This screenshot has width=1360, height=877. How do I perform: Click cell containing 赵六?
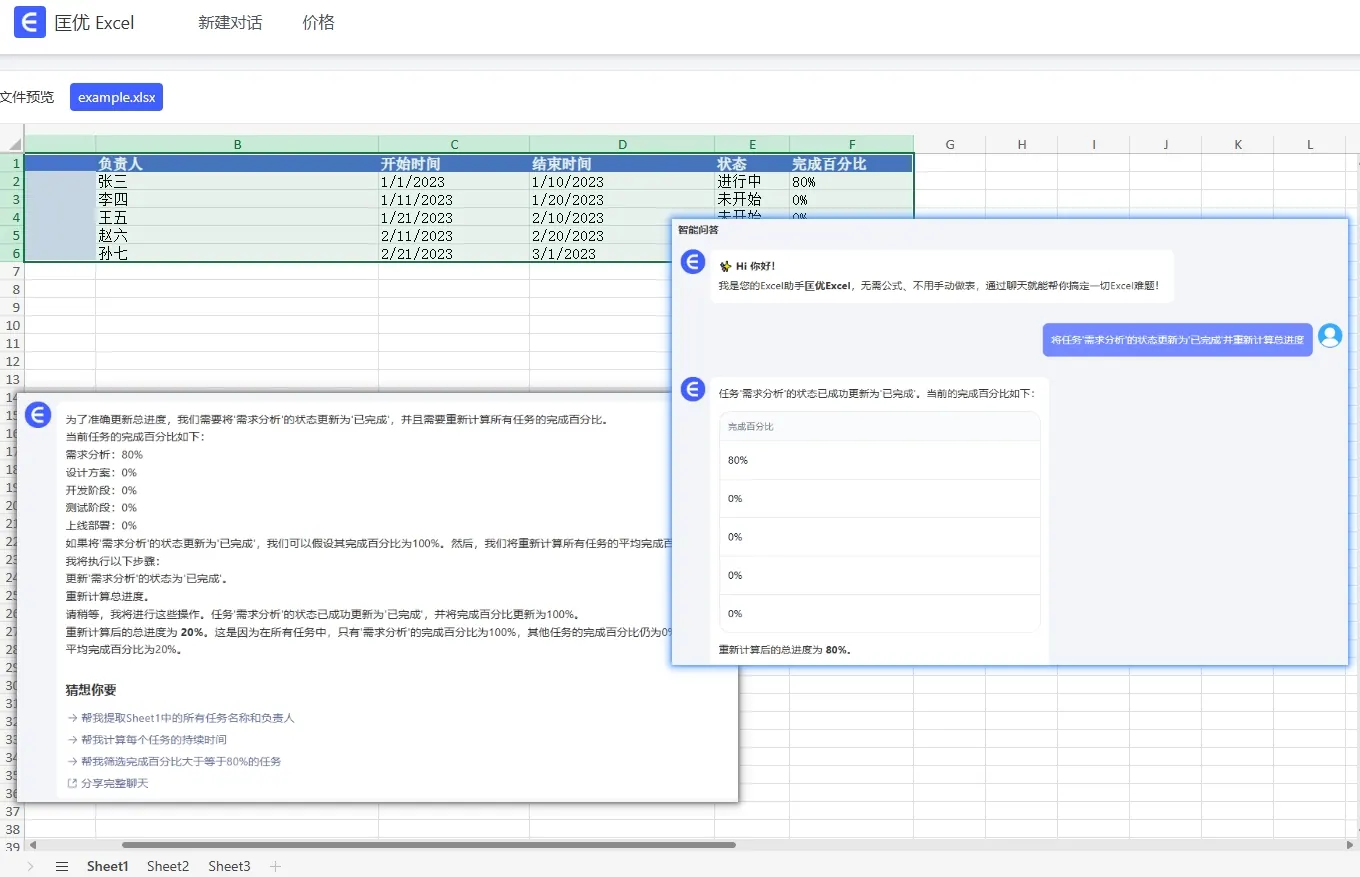pos(237,235)
